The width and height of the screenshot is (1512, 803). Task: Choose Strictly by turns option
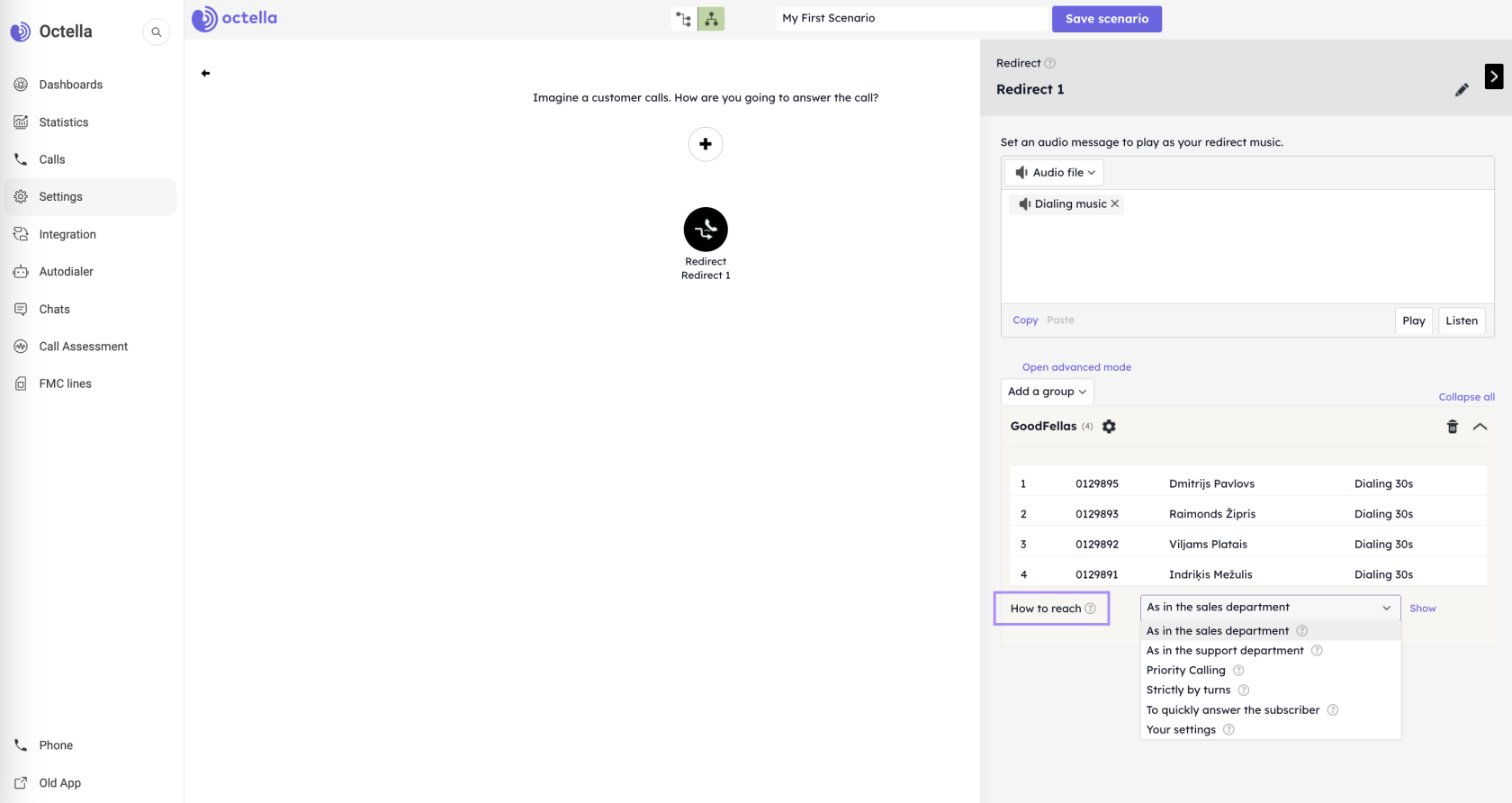coord(1188,690)
